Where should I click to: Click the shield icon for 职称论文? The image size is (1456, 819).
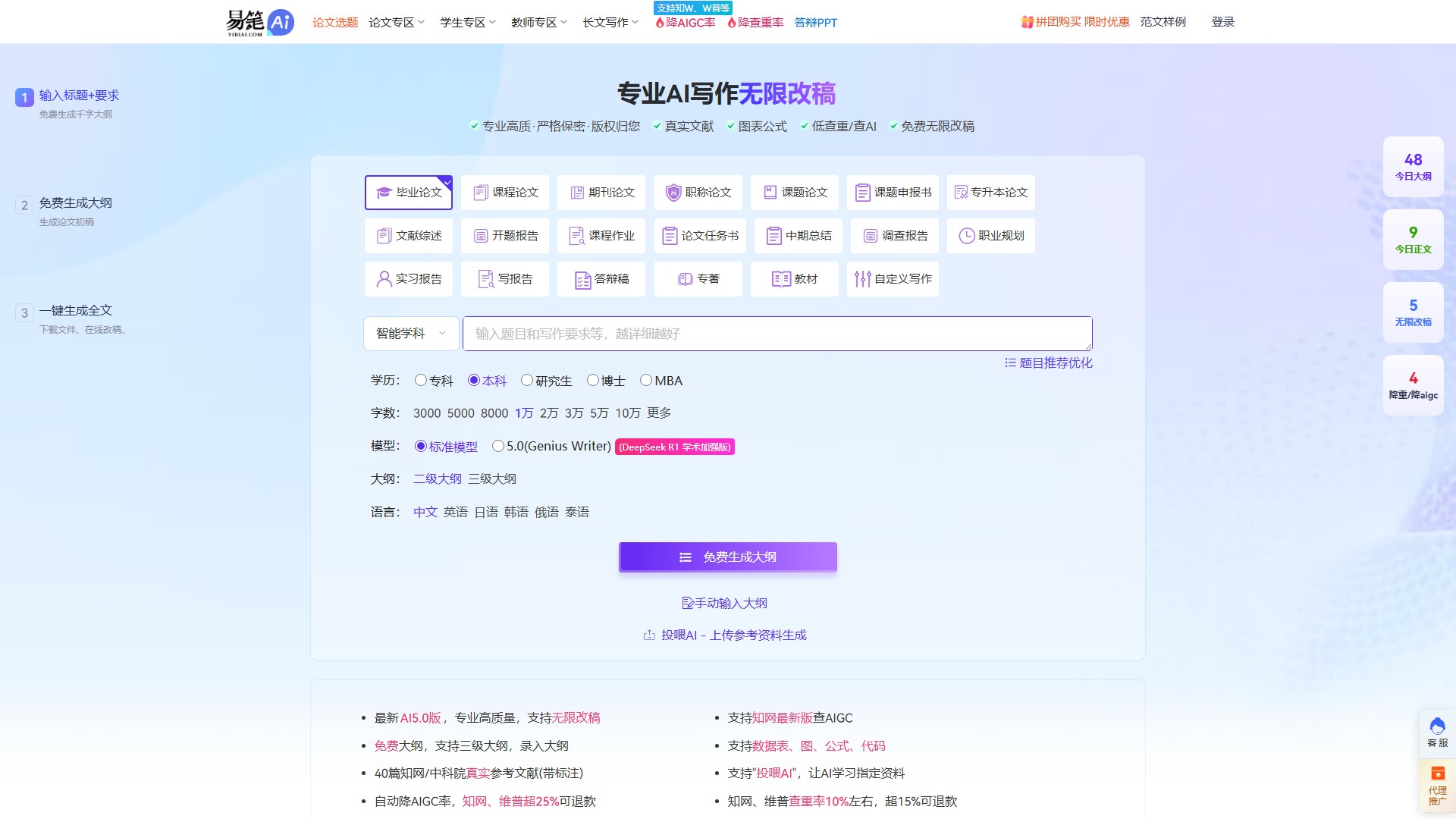pos(673,193)
